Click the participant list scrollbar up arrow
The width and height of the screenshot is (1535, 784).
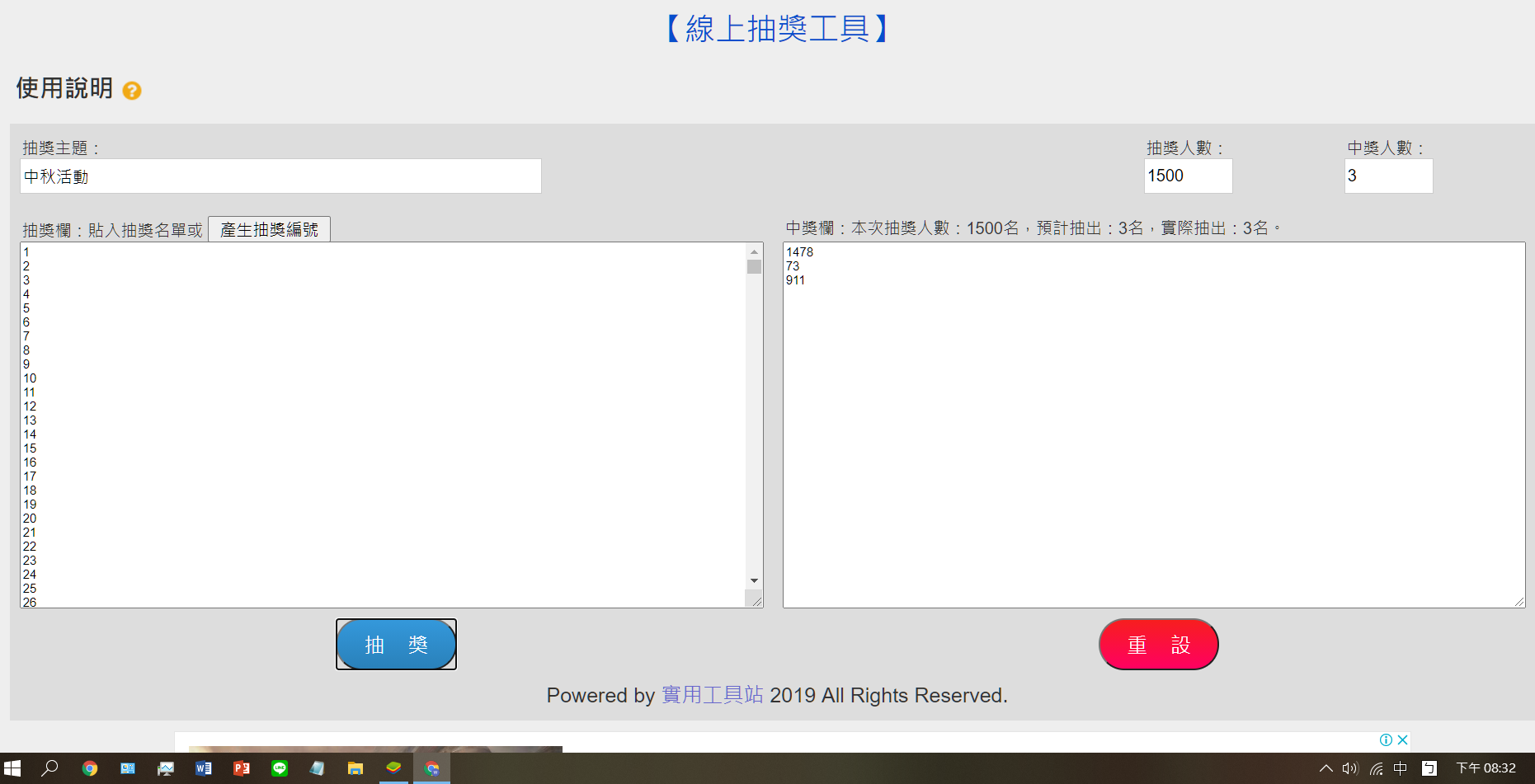[x=754, y=251]
